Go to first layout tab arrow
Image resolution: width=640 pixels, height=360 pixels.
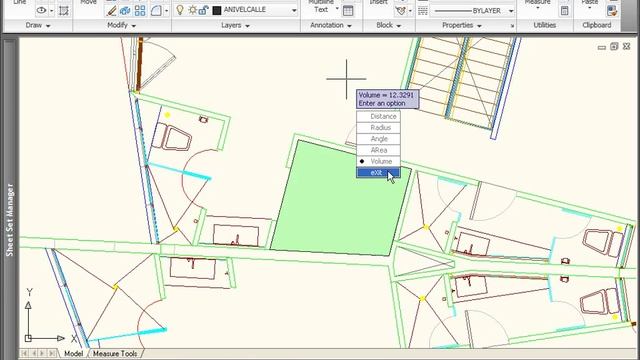coord(24,353)
